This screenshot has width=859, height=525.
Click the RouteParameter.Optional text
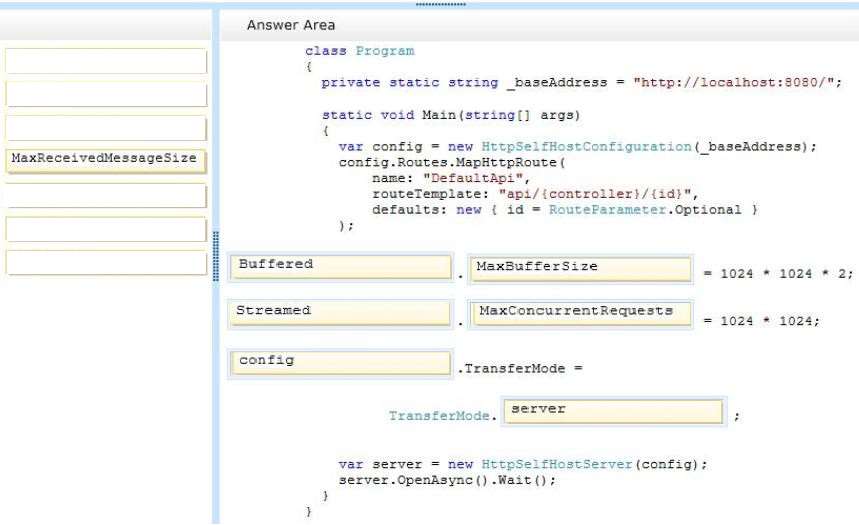(645, 210)
